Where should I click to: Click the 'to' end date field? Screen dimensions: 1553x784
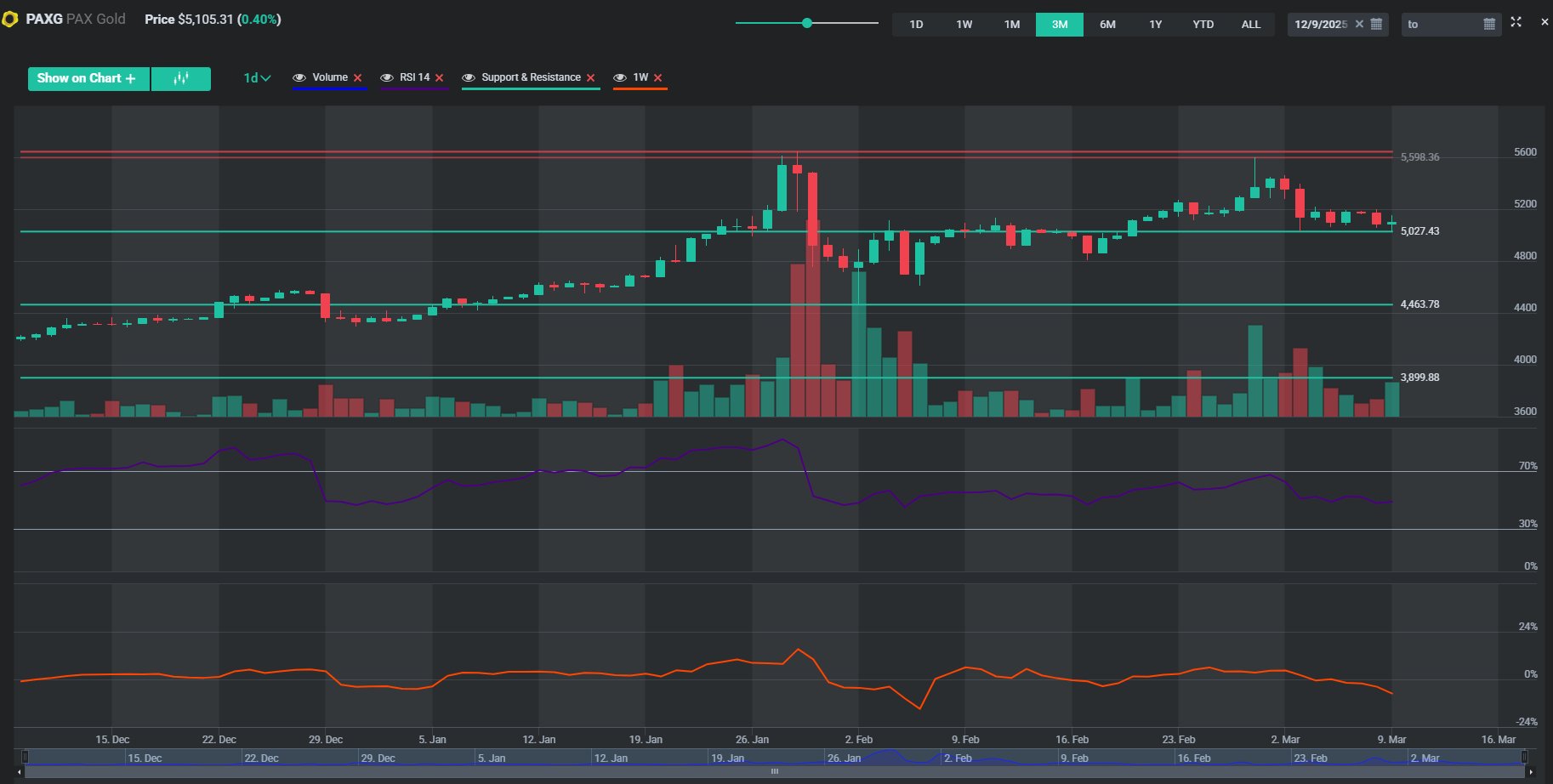point(1442,24)
